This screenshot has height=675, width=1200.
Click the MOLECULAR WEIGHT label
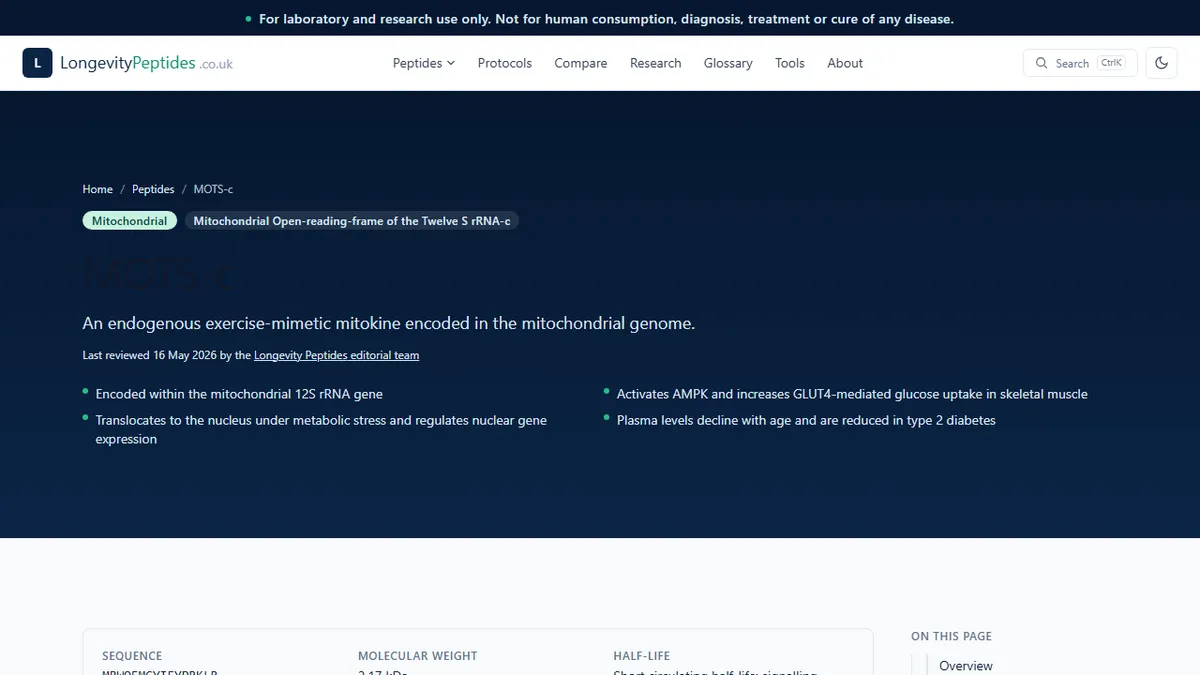[x=418, y=656]
